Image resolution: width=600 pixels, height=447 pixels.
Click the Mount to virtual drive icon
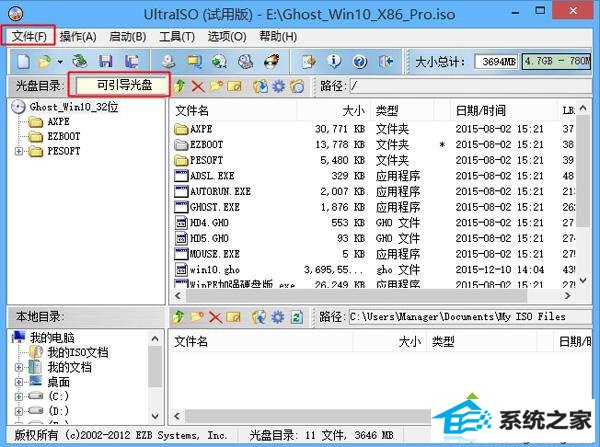click(x=245, y=61)
